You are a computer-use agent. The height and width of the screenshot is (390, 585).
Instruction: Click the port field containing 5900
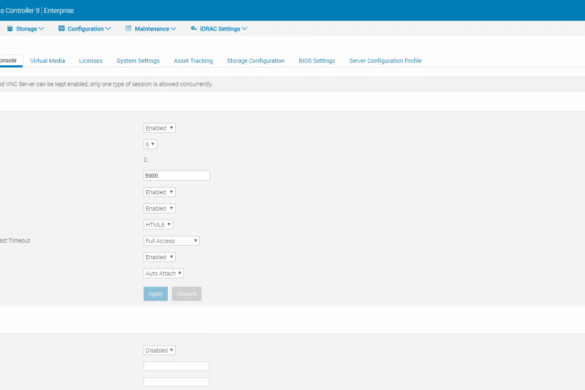pyautogui.click(x=177, y=176)
